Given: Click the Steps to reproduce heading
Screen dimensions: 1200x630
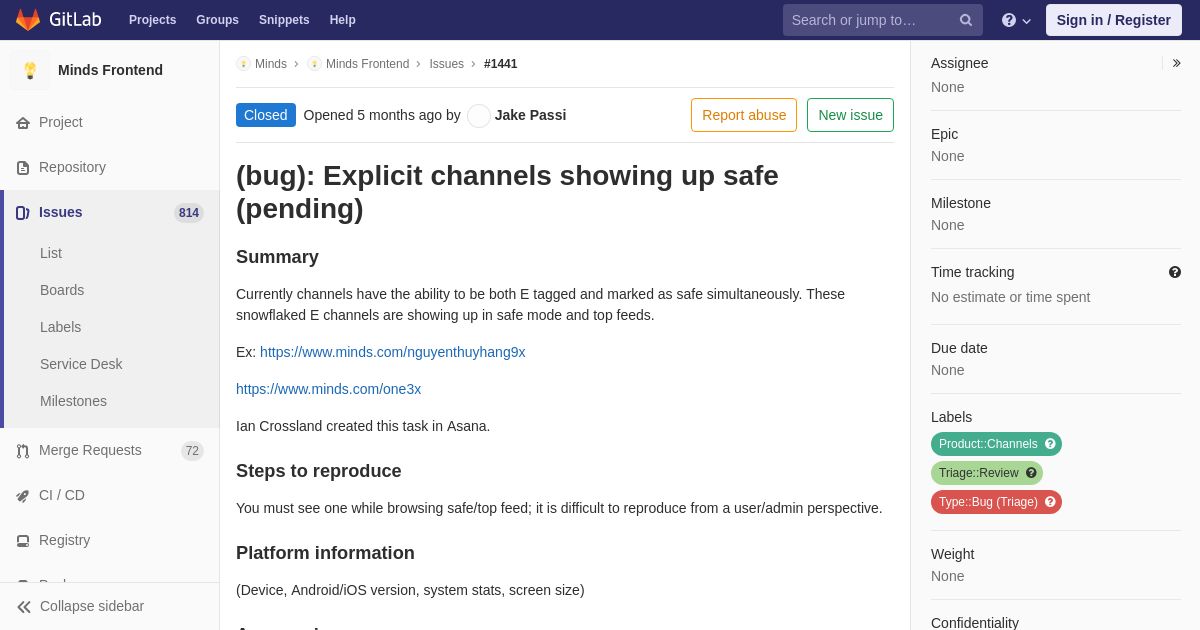Looking at the screenshot, I should click(318, 471).
